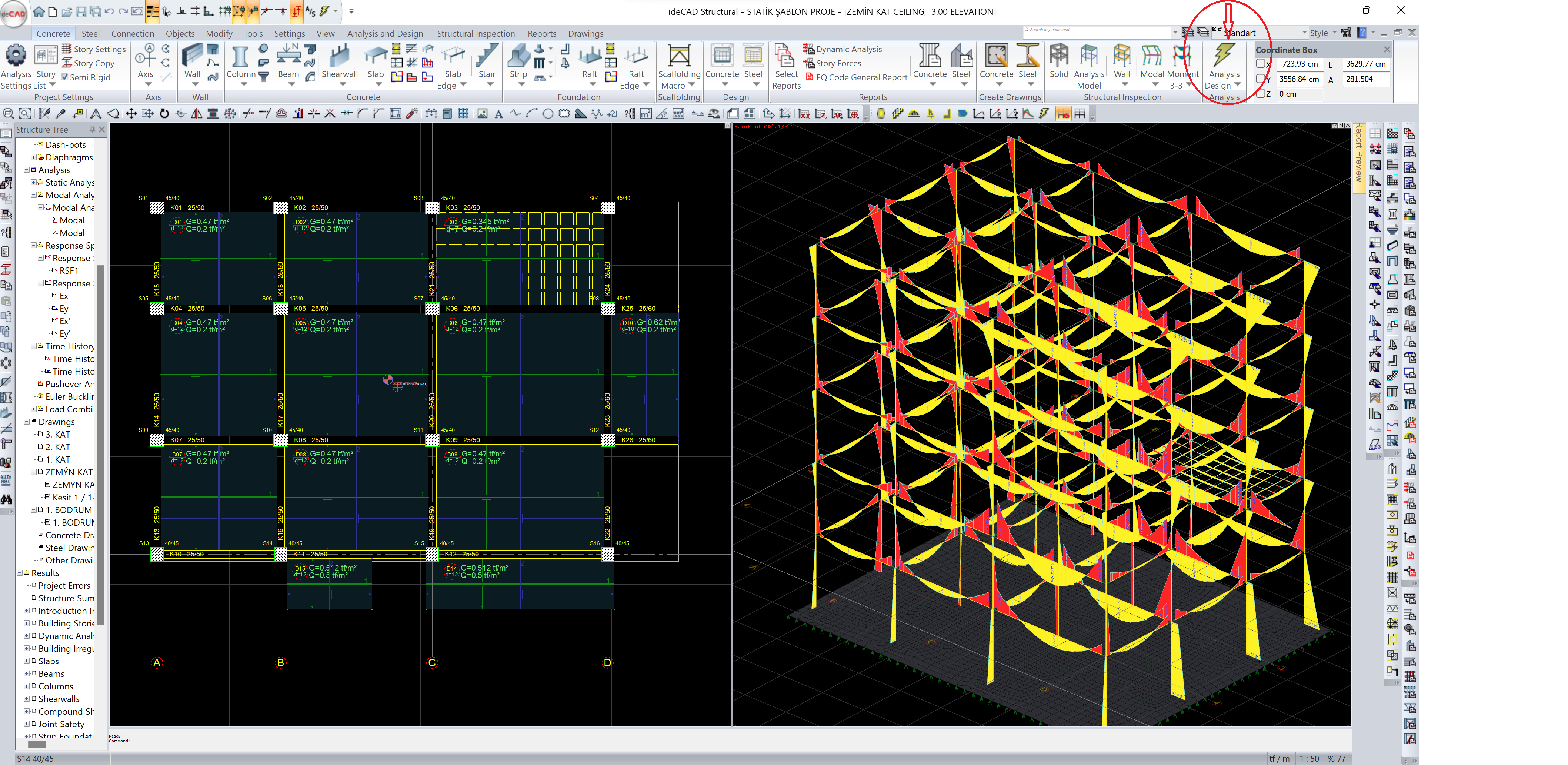The image size is (1568, 765).
Task: Close the Coordinate Box panel
Action: coord(1387,49)
